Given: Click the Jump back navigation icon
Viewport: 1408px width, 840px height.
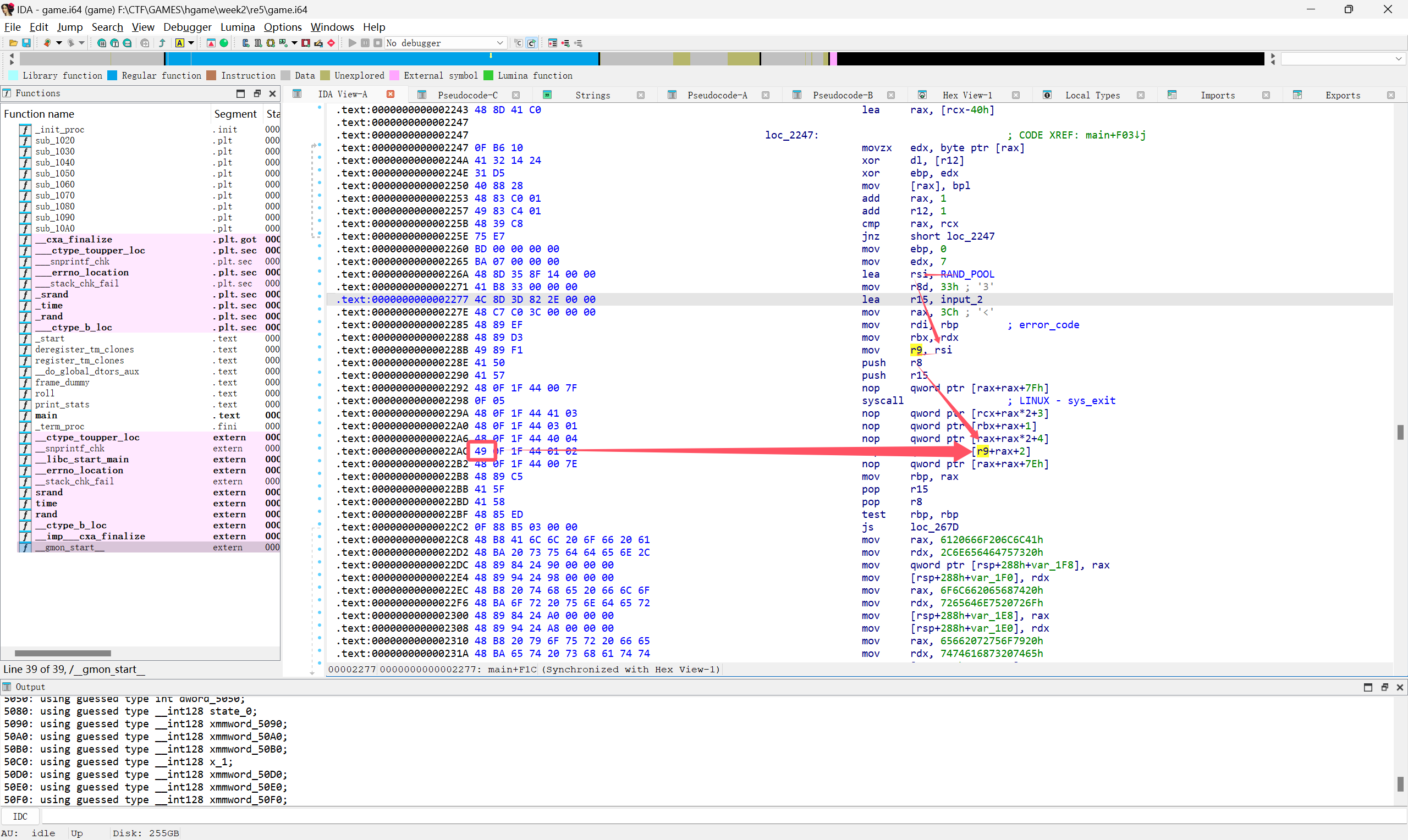Looking at the screenshot, I should (x=47, y=43).
